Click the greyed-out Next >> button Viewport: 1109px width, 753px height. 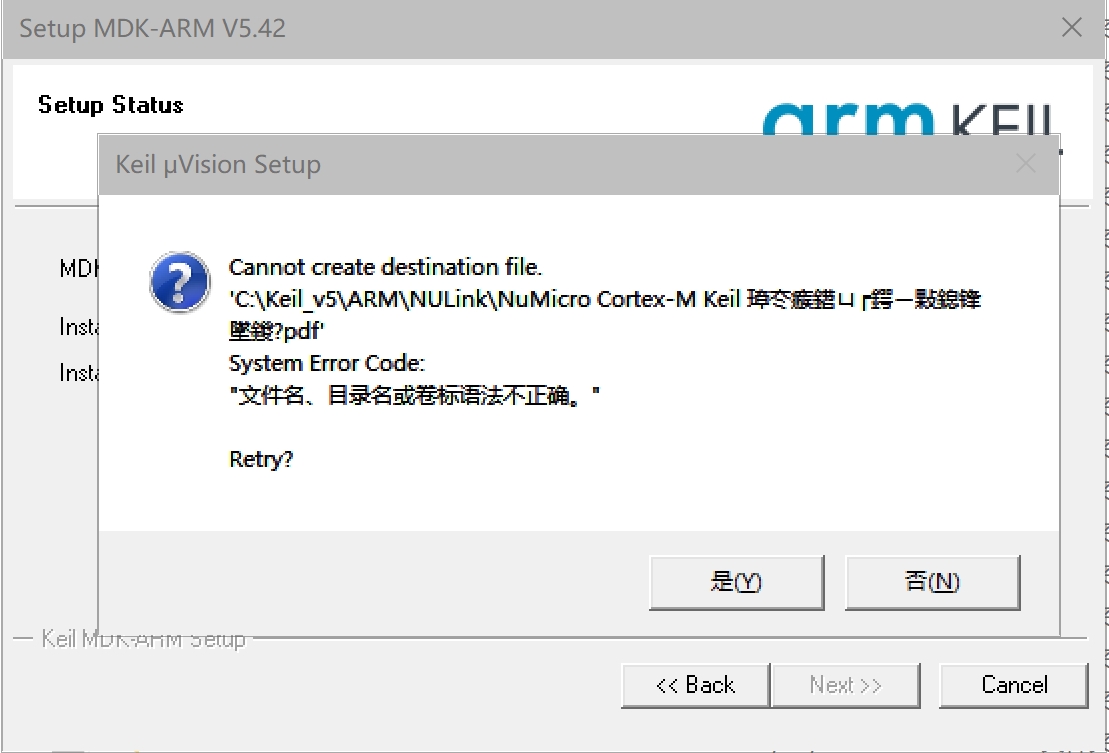846,685
